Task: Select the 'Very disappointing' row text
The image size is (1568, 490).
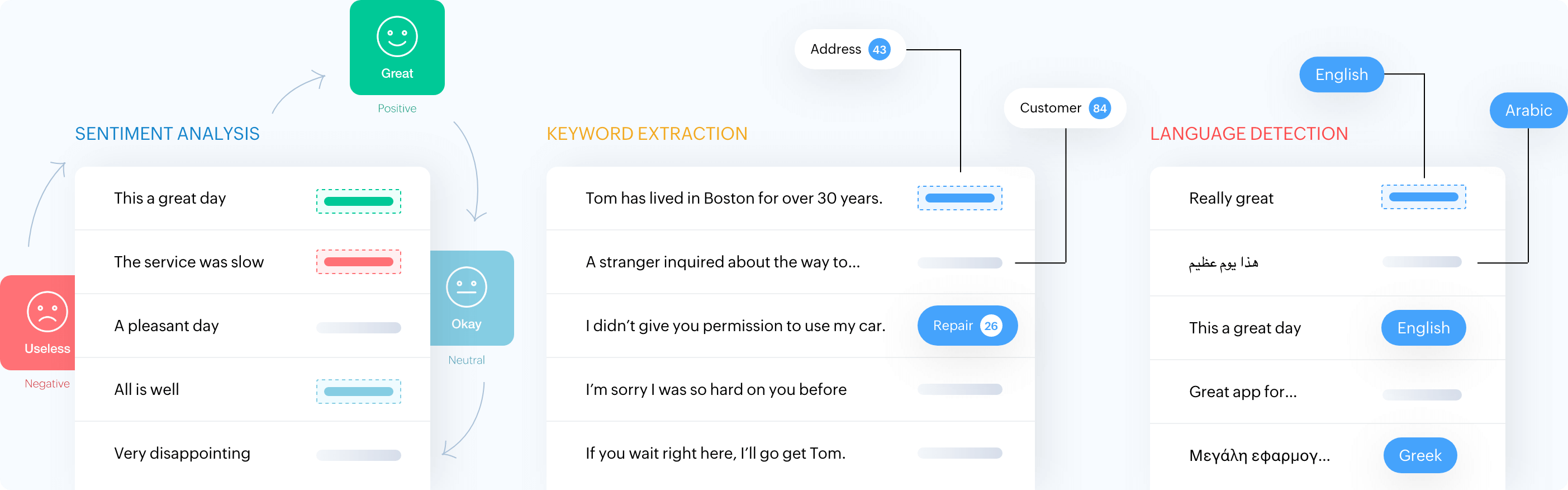Action: 182,454
